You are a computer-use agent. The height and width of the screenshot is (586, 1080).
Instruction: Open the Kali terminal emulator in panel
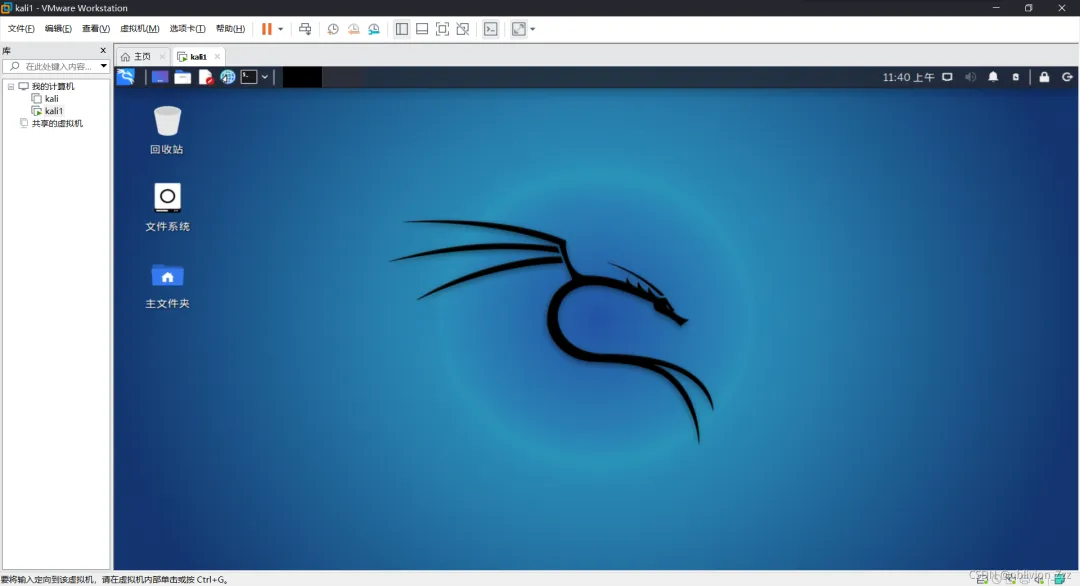(x=249, y=77)
